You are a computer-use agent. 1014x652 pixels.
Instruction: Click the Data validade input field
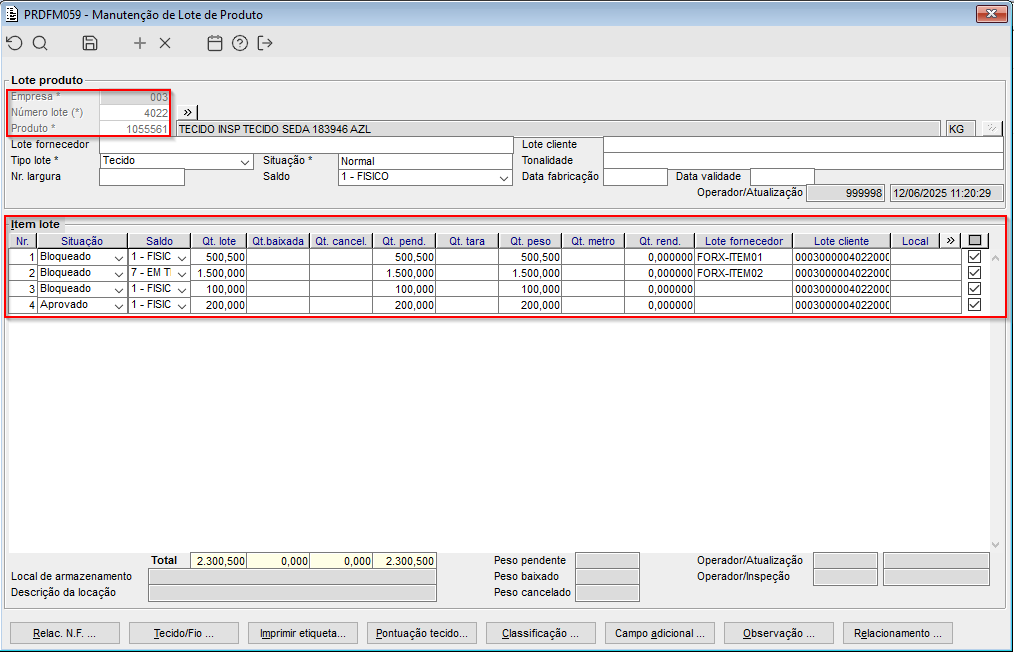pos(782,177)
